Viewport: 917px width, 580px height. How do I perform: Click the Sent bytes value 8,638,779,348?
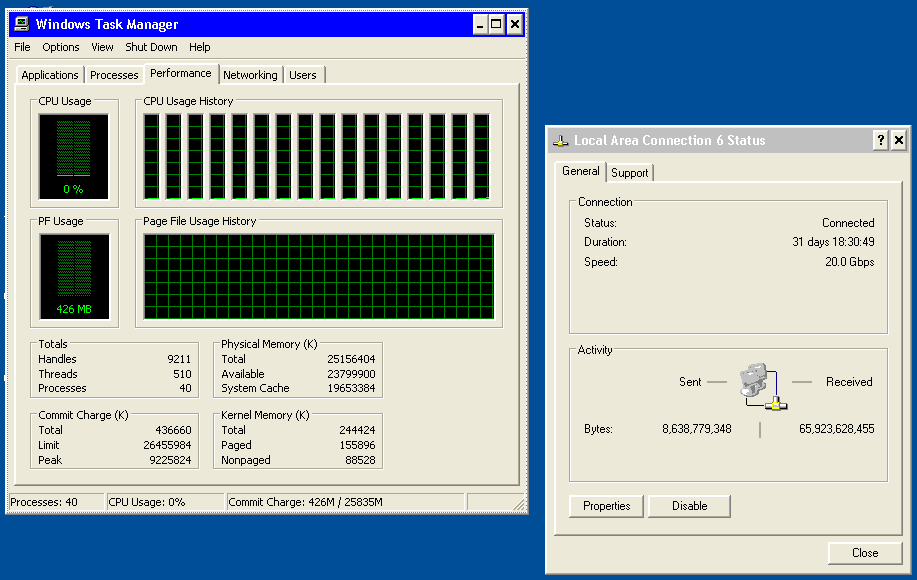[x=697, y=429]
